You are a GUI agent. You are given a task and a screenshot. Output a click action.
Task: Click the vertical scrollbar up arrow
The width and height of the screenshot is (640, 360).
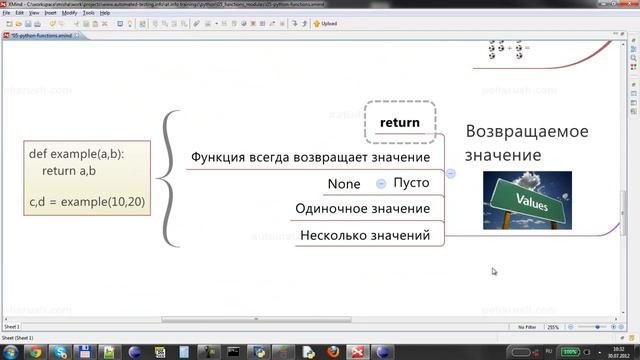(x=623, y=43)
